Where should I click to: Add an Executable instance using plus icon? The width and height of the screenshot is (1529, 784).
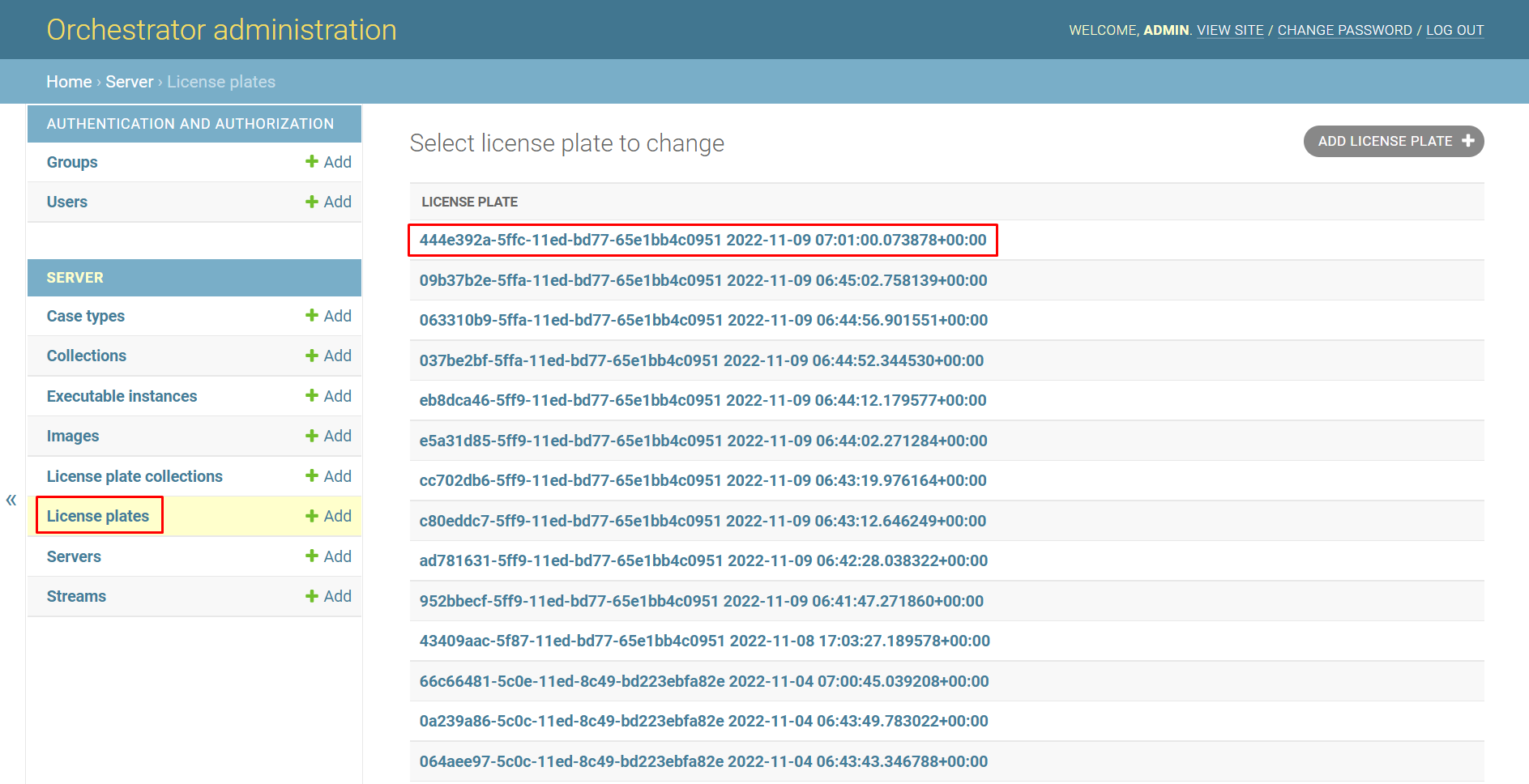[312, 396]
